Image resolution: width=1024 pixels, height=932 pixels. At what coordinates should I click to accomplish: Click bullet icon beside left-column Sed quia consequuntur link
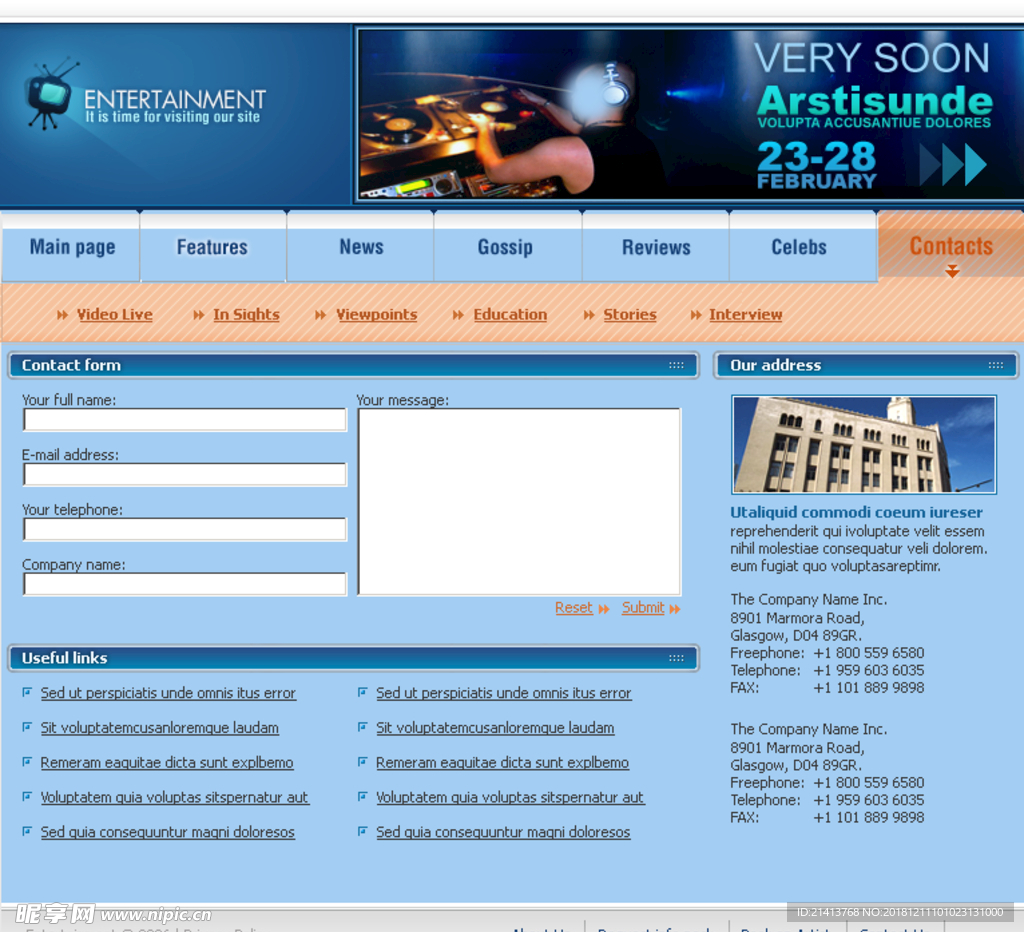(x=27, y=831)
